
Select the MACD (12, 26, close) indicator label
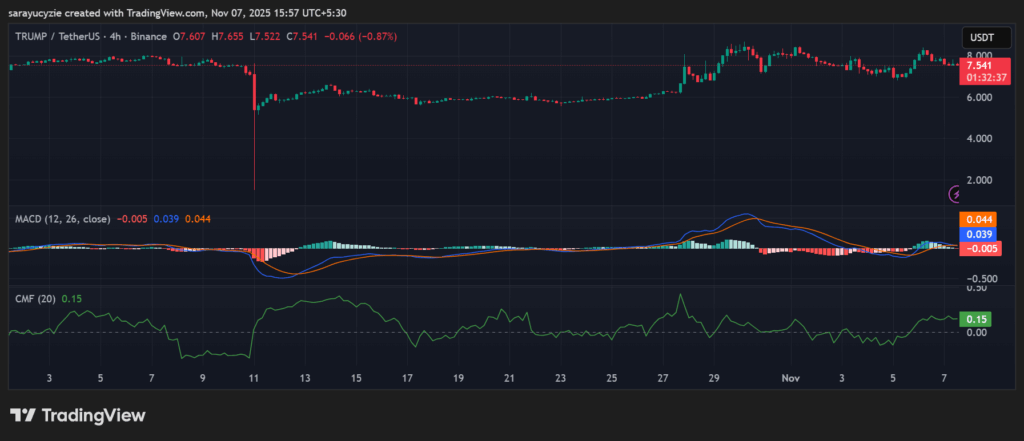pyautogui.click(x=61, y=218)
